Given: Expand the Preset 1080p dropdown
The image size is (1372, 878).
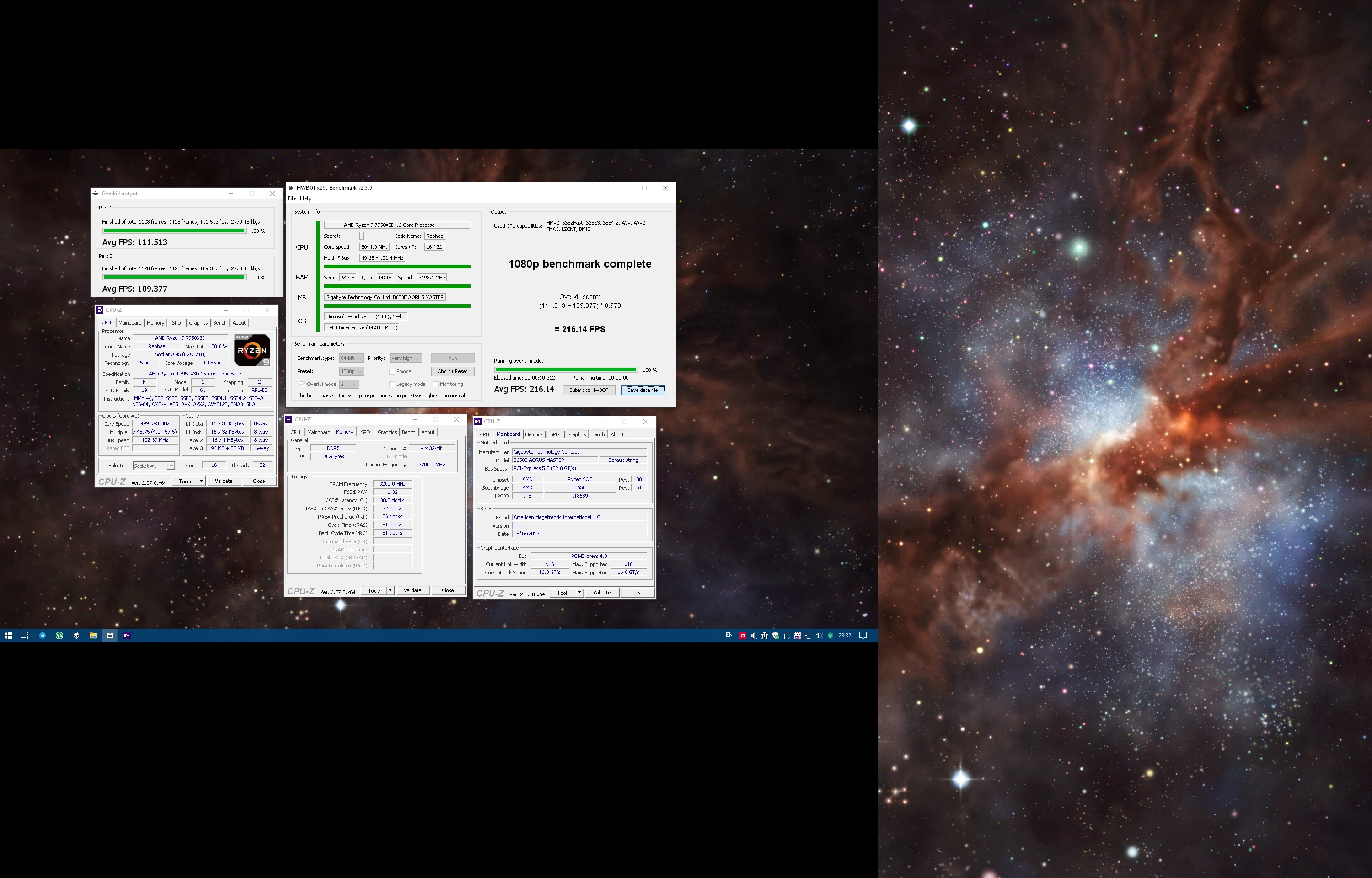Looking at the screenshot, I should [352, 372].
